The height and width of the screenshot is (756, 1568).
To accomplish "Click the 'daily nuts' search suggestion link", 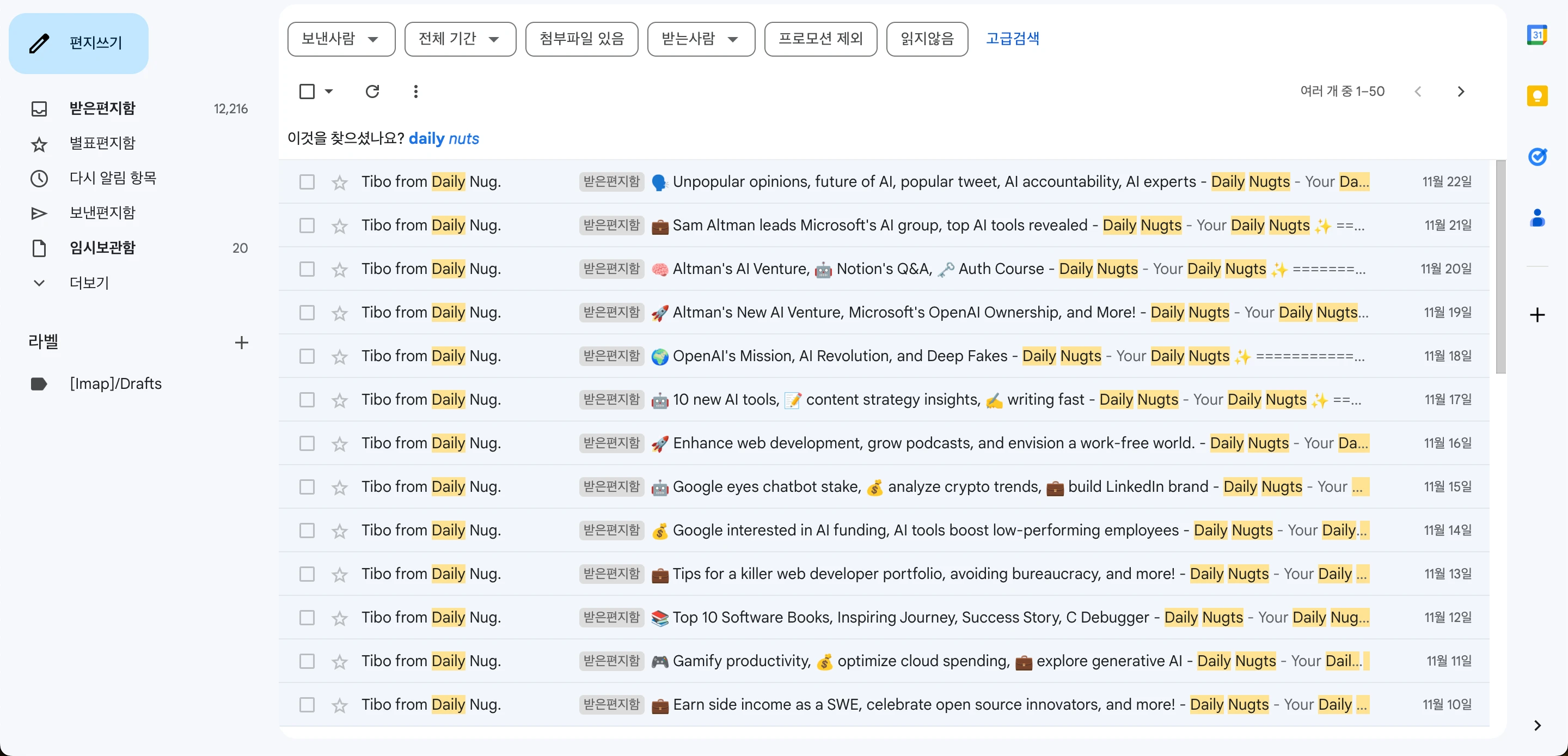I will tap(444, 139).
